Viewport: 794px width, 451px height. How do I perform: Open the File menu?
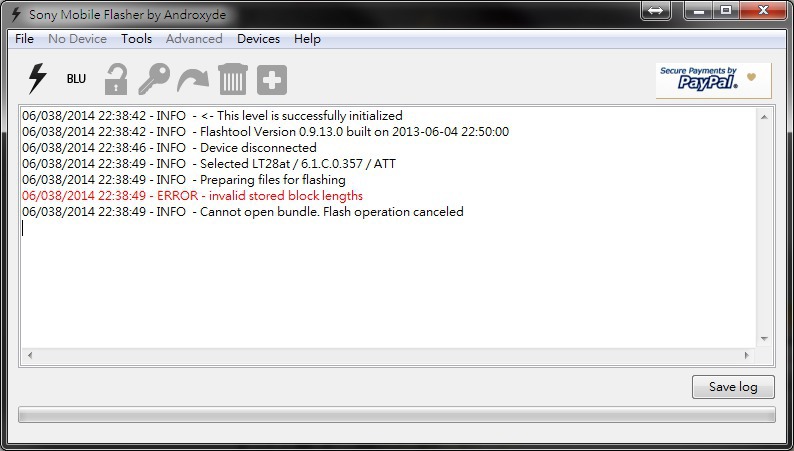(24, 39)
